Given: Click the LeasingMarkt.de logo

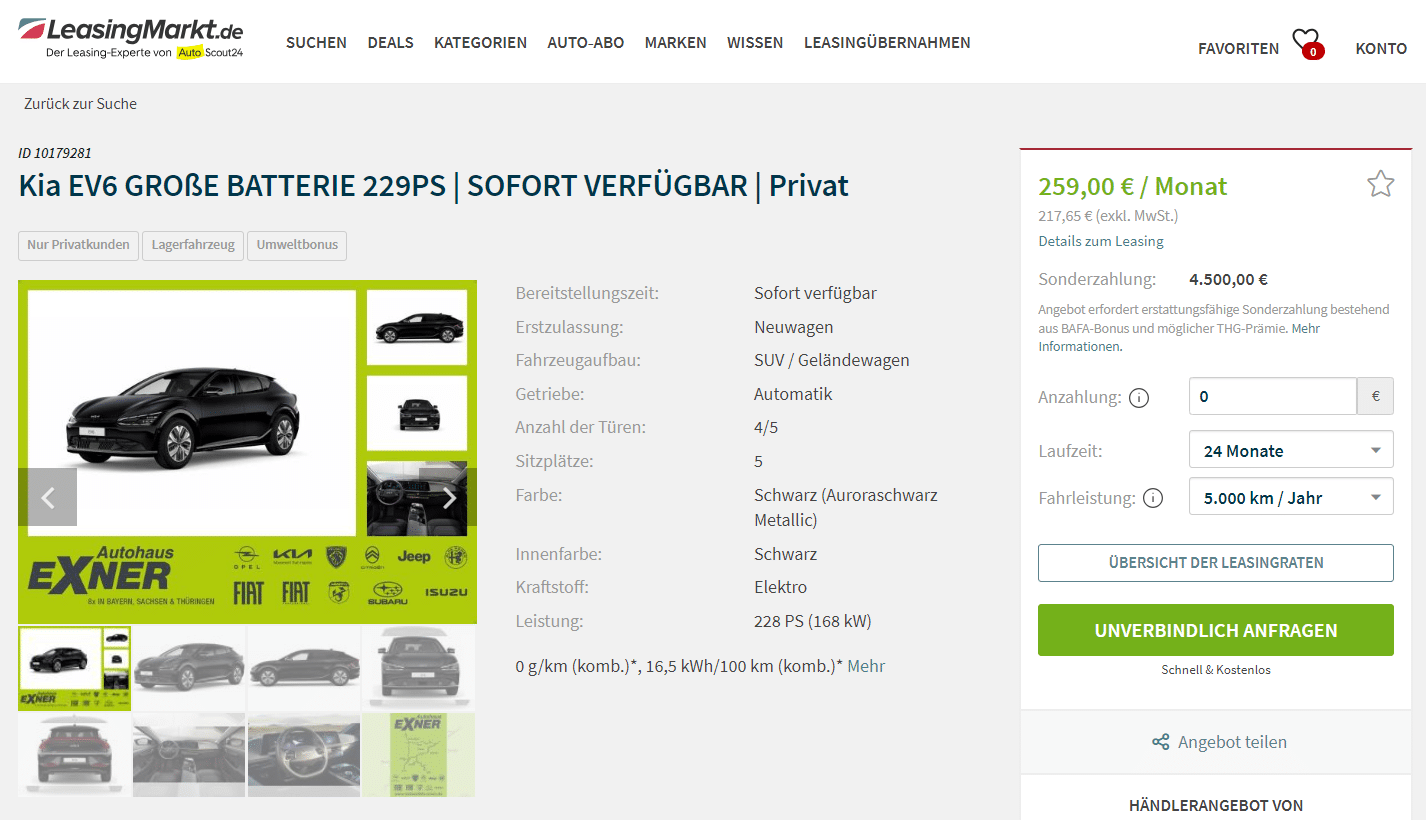Looking at the screenshot, I should coord(131,39).
